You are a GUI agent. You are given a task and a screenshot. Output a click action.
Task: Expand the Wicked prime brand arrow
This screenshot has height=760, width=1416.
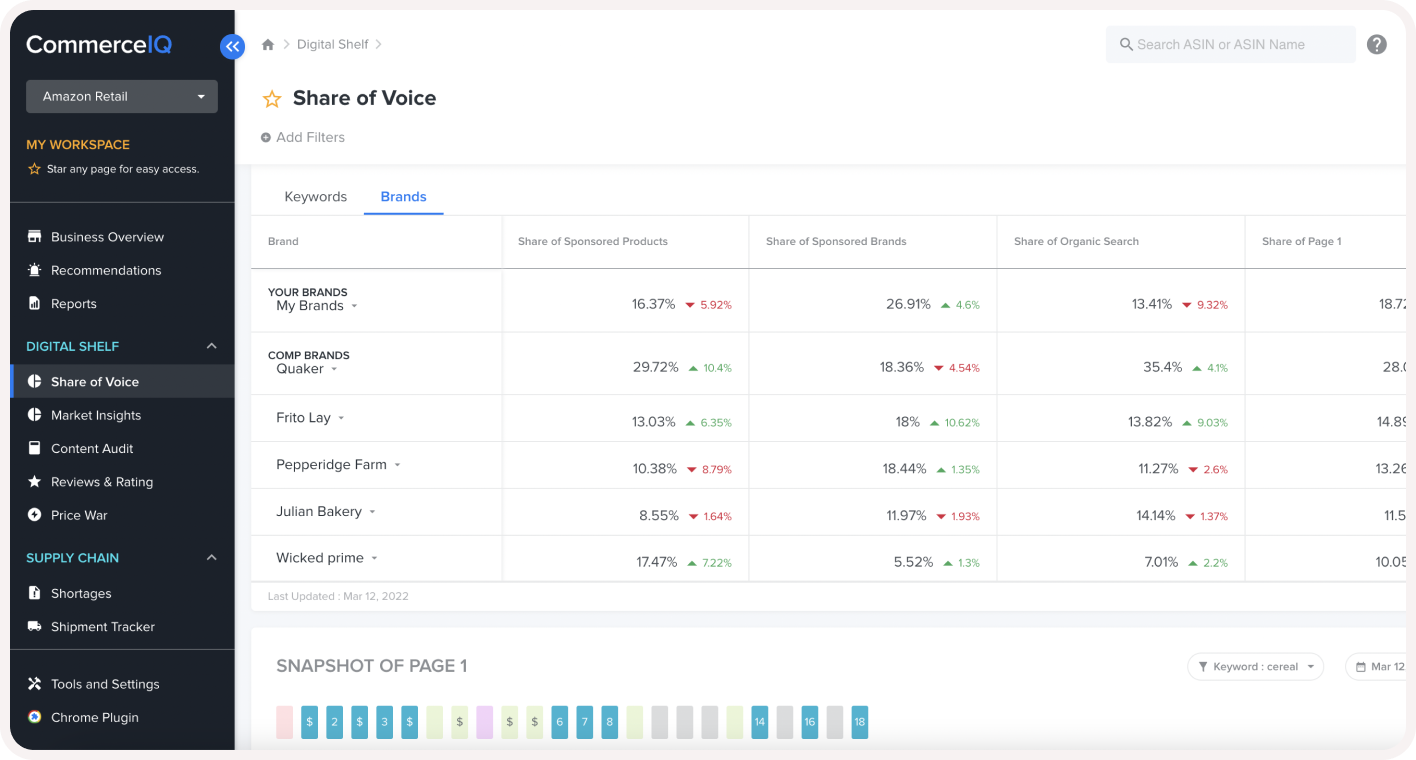(x=374, y=559)
